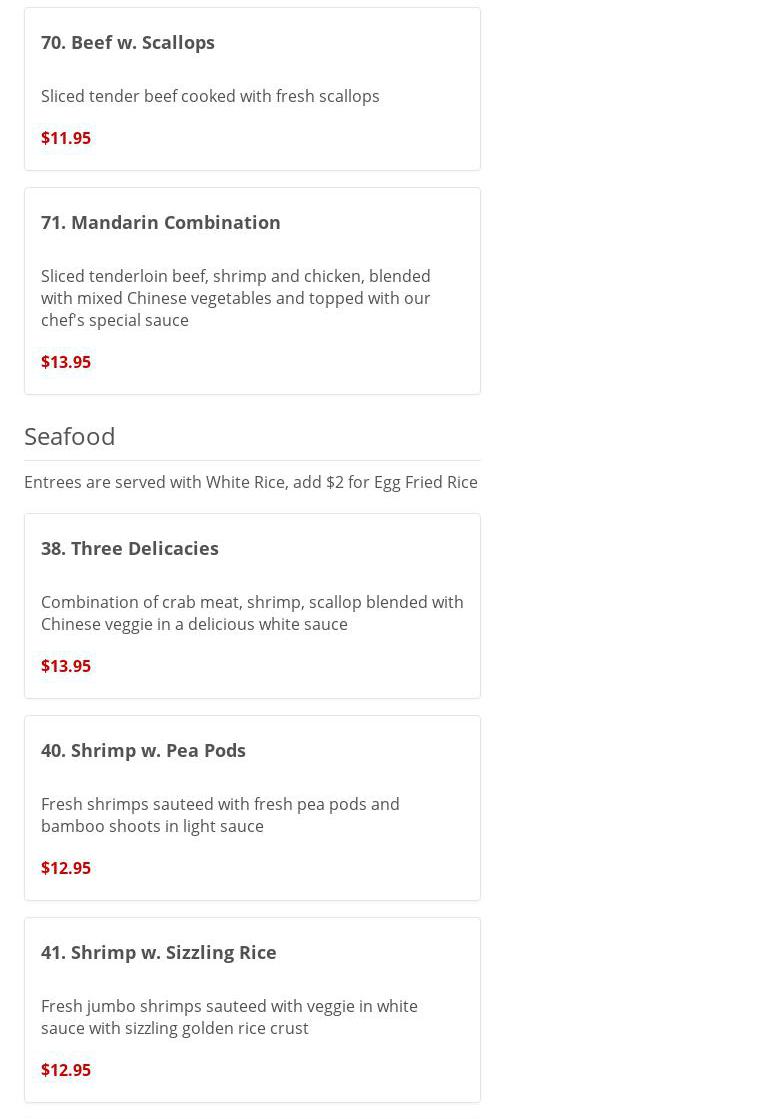Viewport: 770px width, 1119px height.
Task: Click the $12.95 price for Shrimp w. Pea Pods
Action: (66, 868)
